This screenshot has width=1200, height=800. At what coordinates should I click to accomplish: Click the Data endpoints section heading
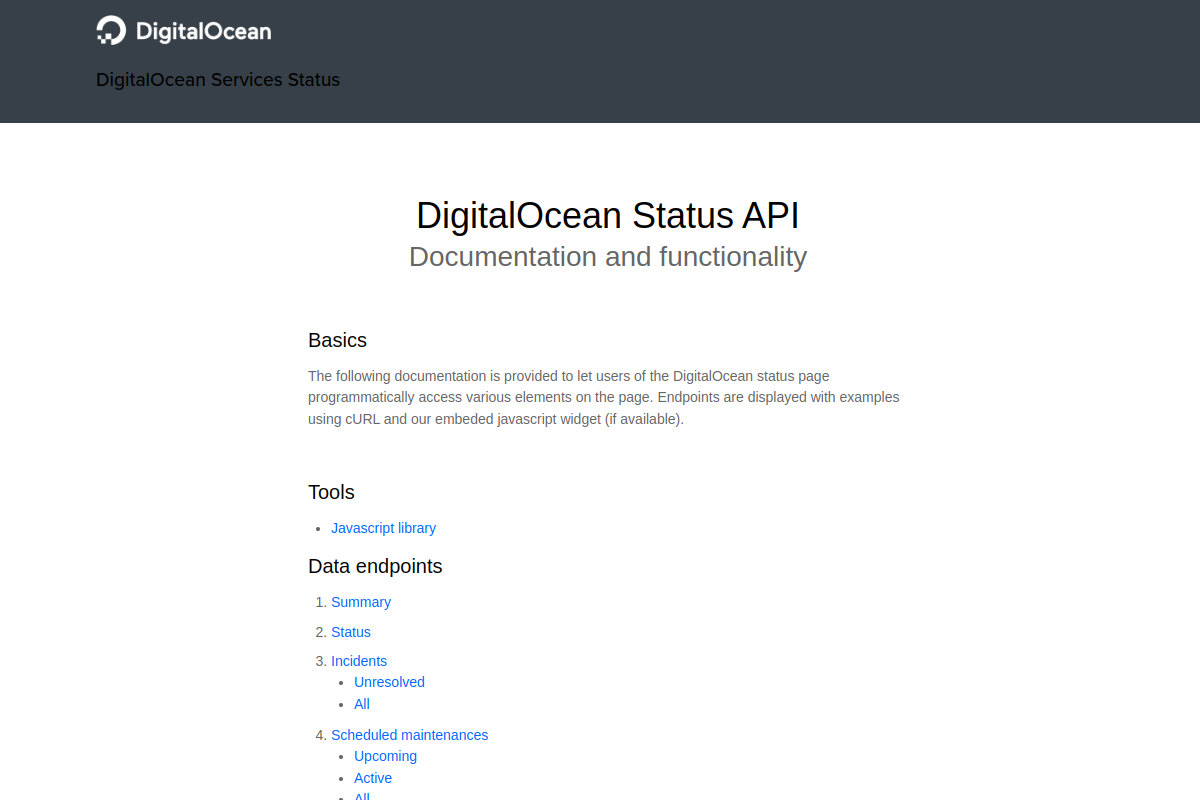375,566
